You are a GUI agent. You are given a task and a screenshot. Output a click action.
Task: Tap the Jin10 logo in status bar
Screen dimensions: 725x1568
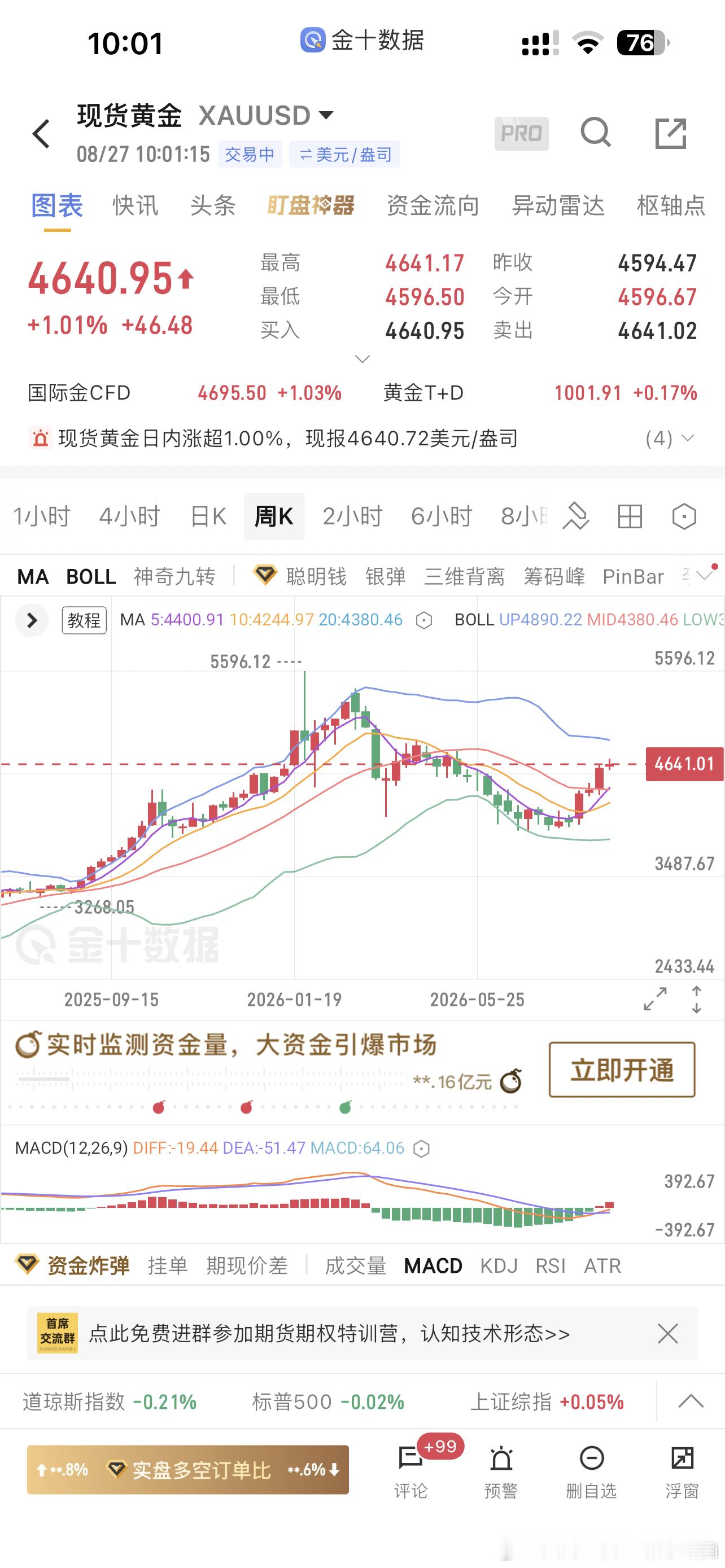click(x=312, y=40)
